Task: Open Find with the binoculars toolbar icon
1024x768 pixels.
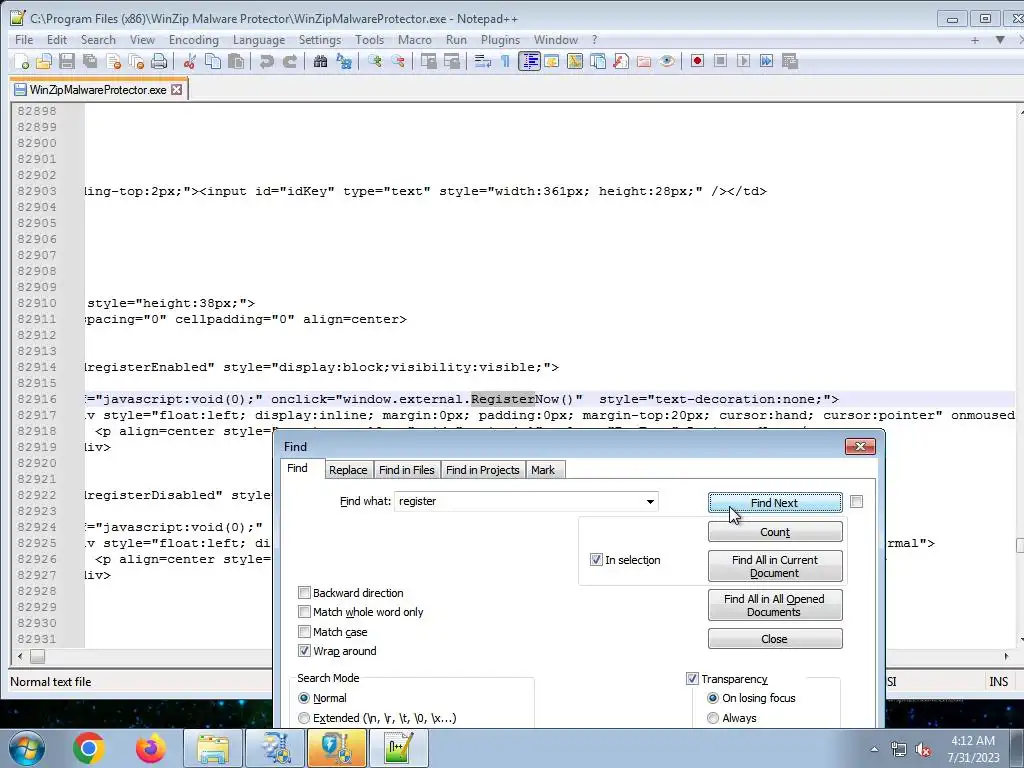Action: pos(320,61)
